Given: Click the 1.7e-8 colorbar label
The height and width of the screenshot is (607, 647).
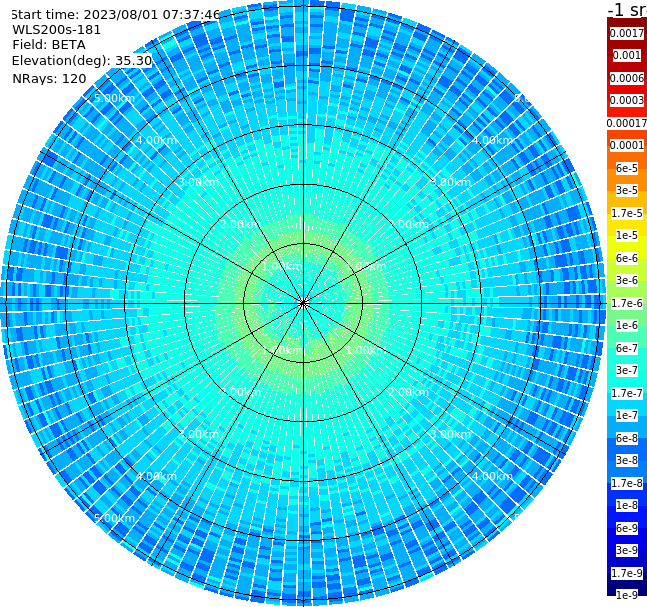Looking at the screenshot, I should pos(627,483).
